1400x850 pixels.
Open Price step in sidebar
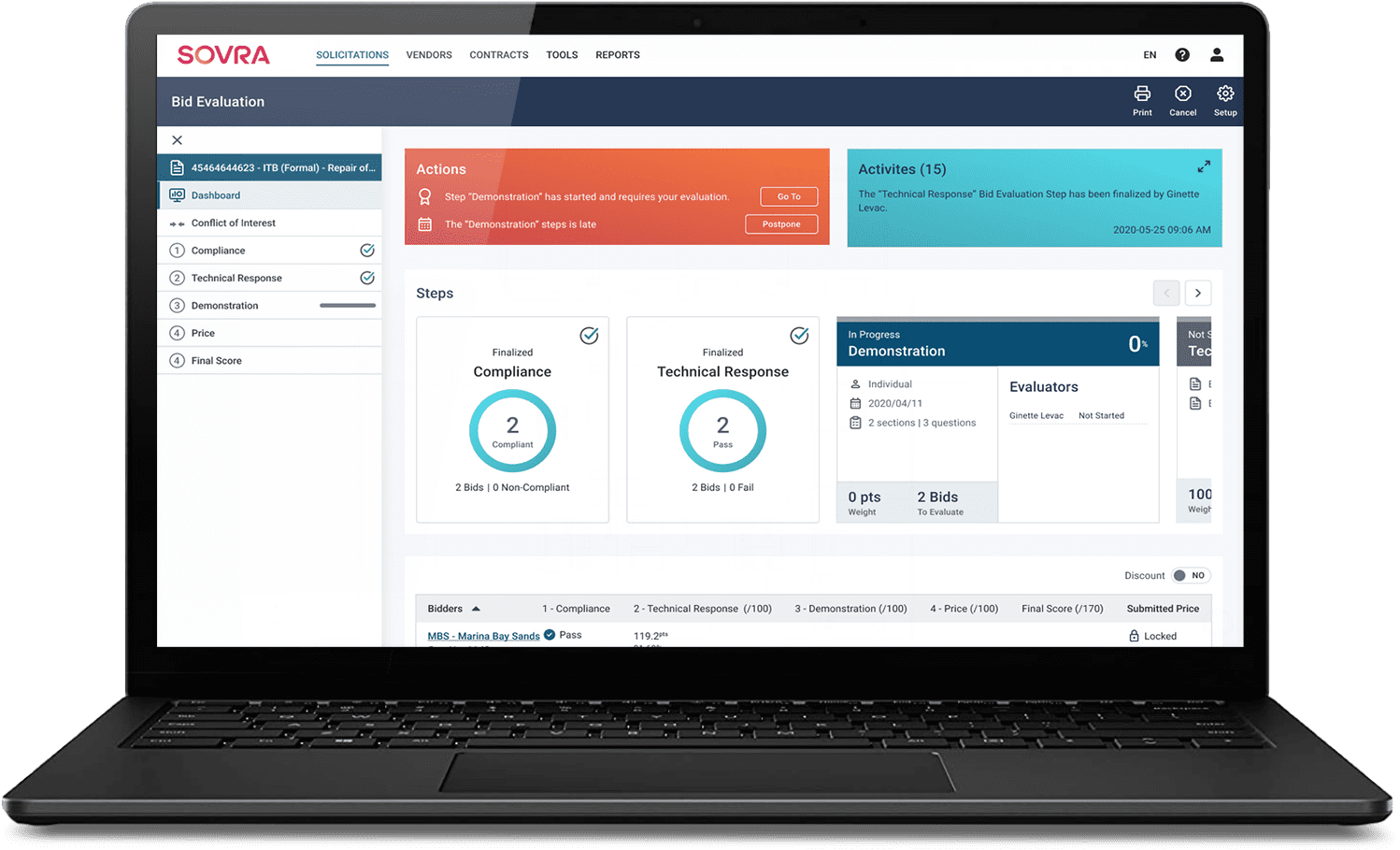coord(269,333)
